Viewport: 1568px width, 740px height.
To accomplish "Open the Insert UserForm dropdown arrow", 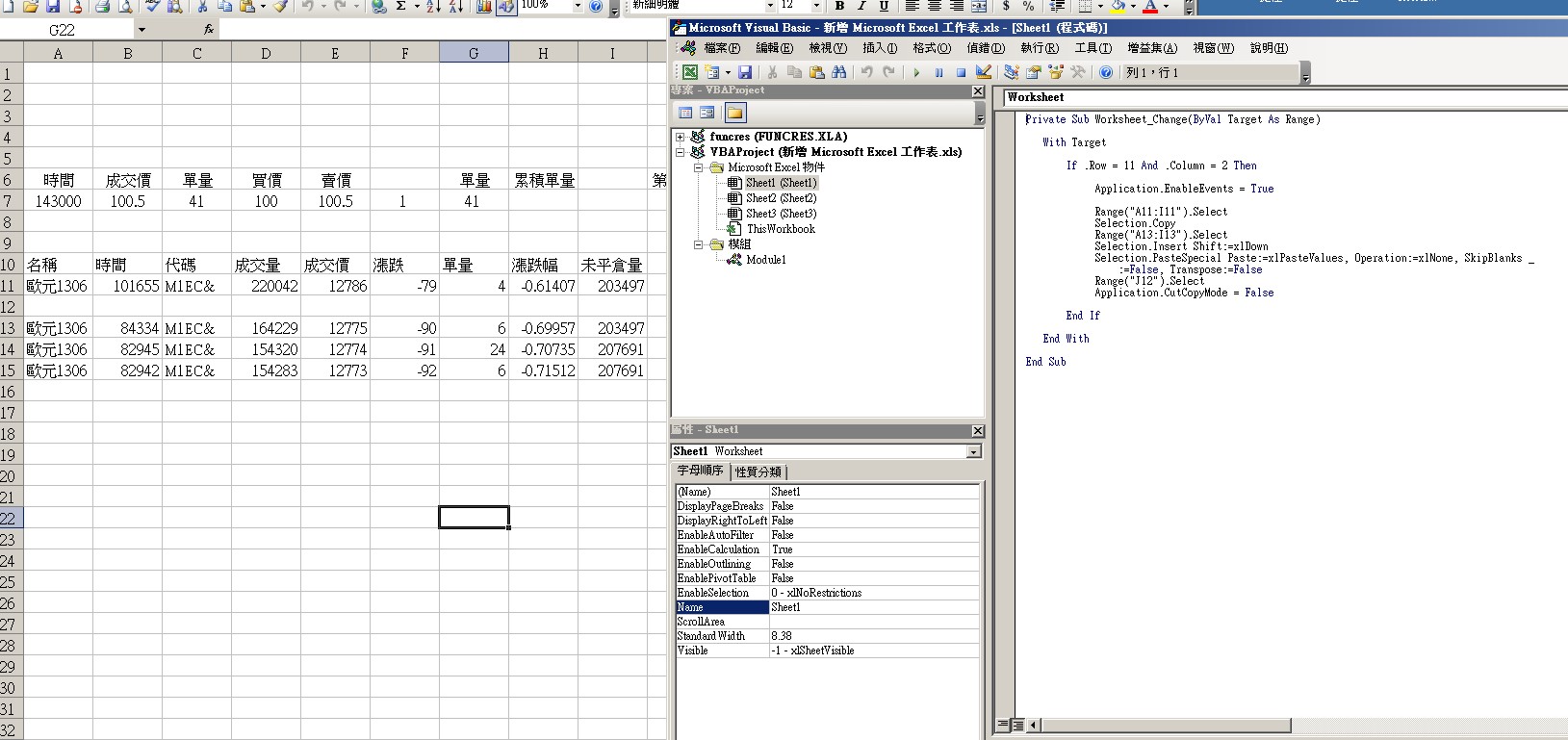I will point(728,72).
